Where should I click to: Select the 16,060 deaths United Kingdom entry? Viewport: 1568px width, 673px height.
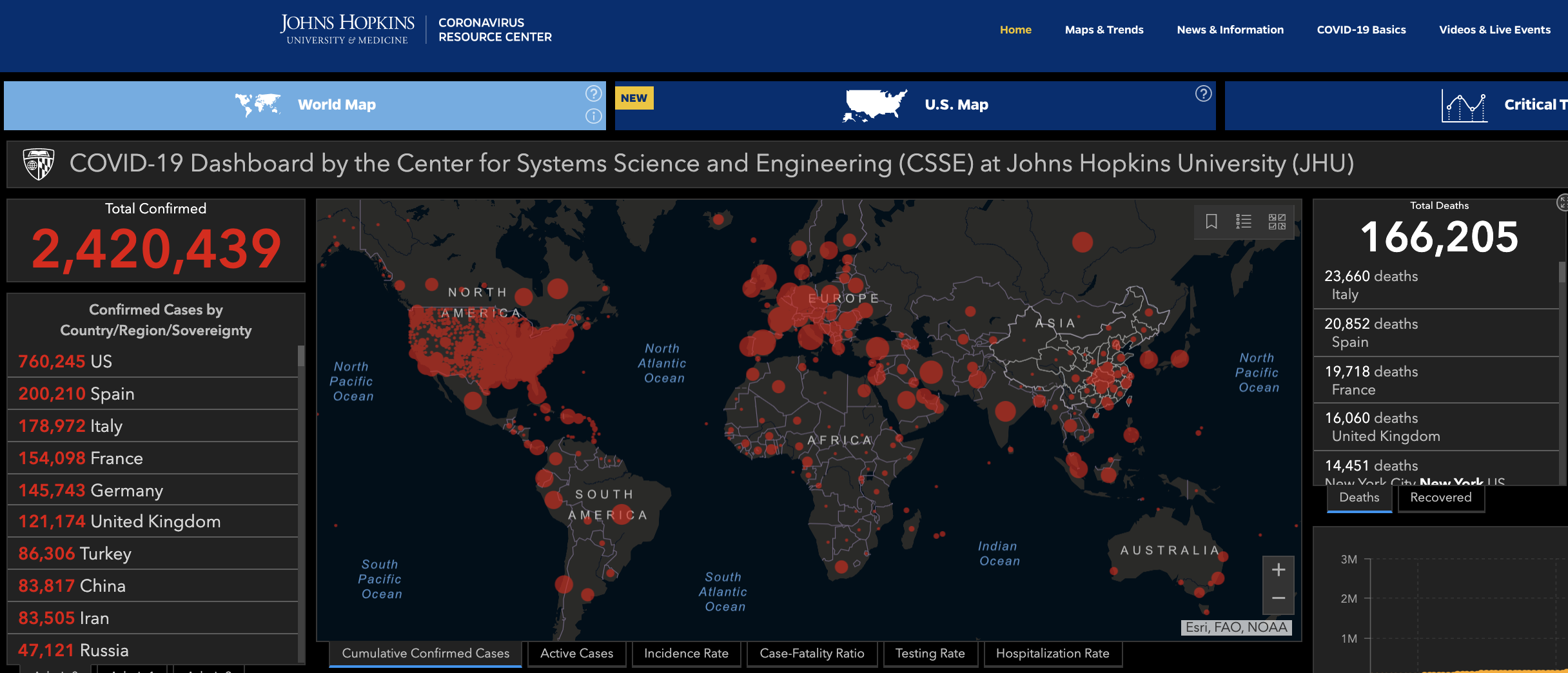tap(1436, 427)
